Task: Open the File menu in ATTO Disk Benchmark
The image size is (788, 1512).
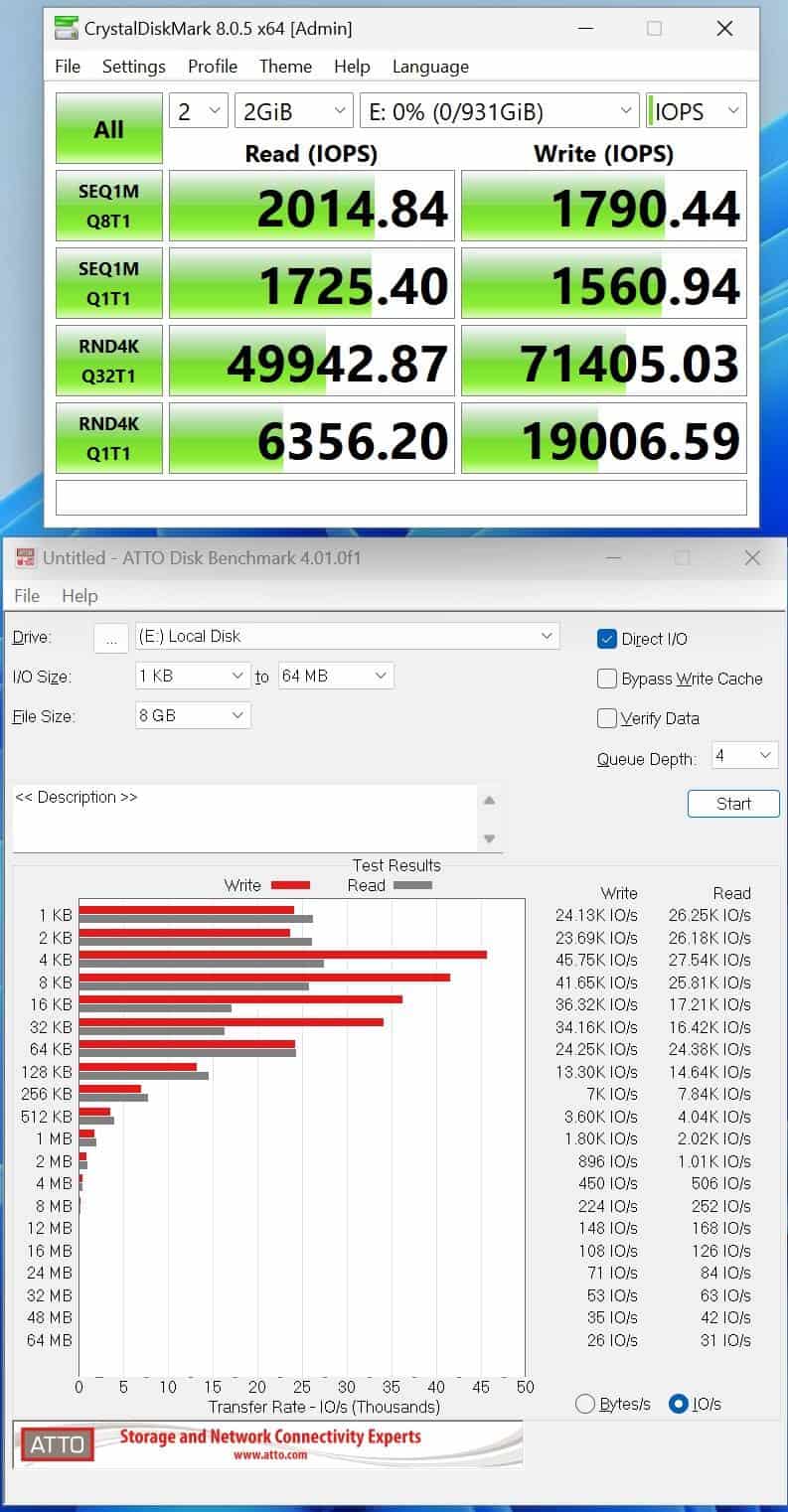Action: coord(27,596)
